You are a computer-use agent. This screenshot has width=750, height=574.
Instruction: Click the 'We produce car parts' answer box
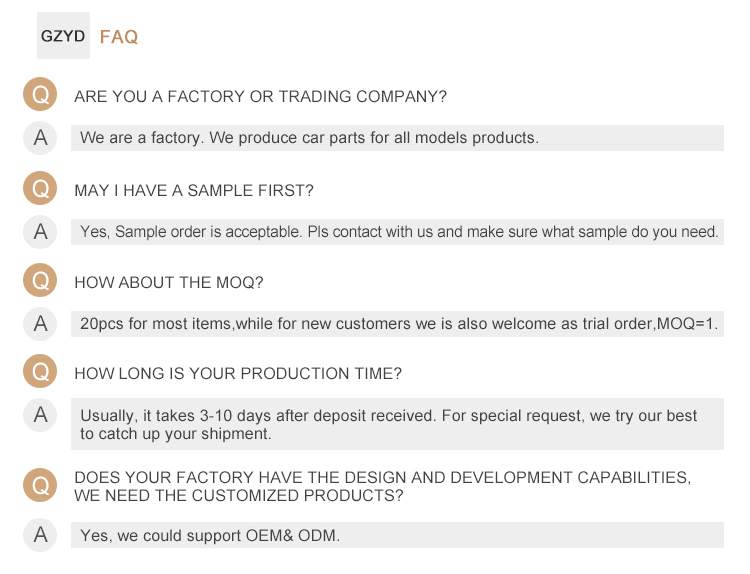tap(396, 138)
